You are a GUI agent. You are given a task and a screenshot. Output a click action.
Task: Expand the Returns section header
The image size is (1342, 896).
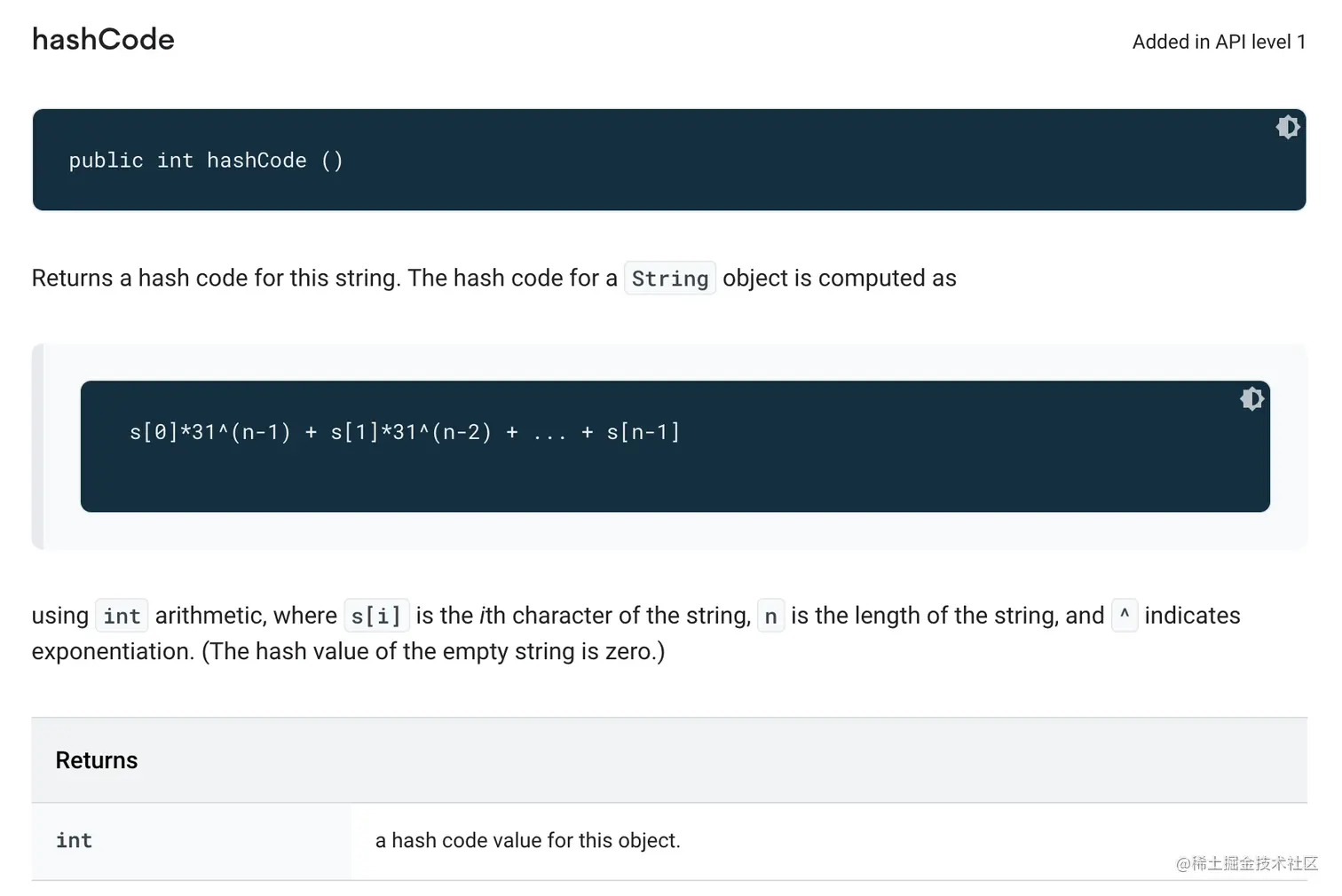[x=97, y=759]
